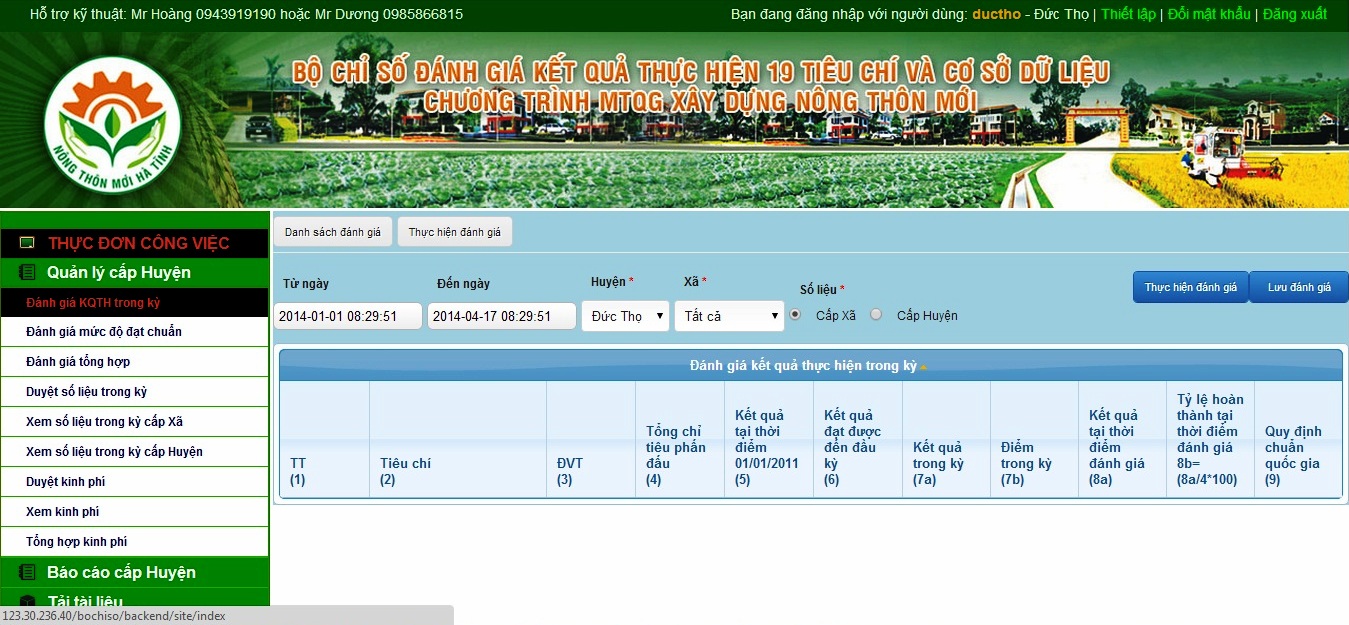The height and width of the screenshot is (625, 1349).
Task: Open Xem số liệu trong kỳ cấp Huyện
Action: [135, 452]
